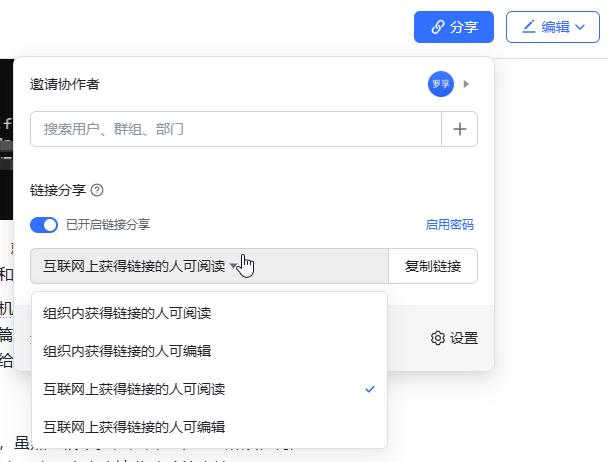
Task: Click the blue checkmark on the selected option
Action: point(370,389)
